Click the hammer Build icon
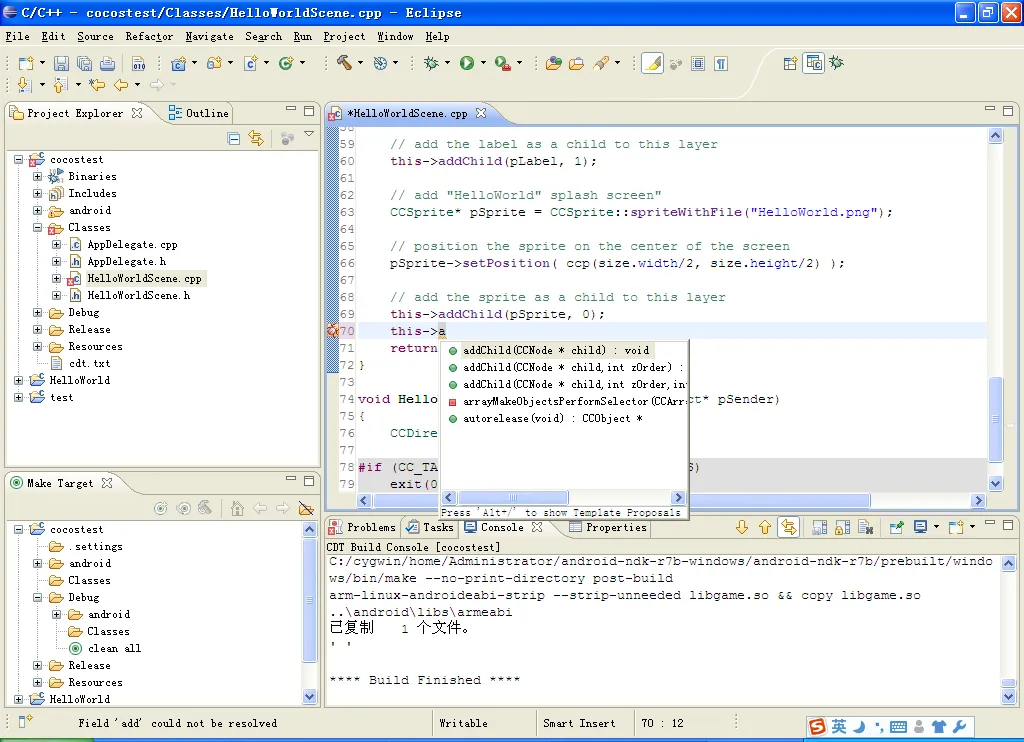The width and height of the screenshot is (1024, 742). (344, 63)
